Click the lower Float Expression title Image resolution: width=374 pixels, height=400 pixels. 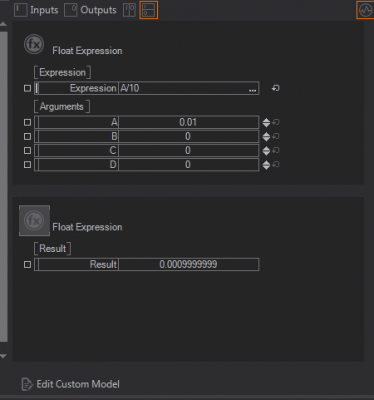(x=87, y=227)
